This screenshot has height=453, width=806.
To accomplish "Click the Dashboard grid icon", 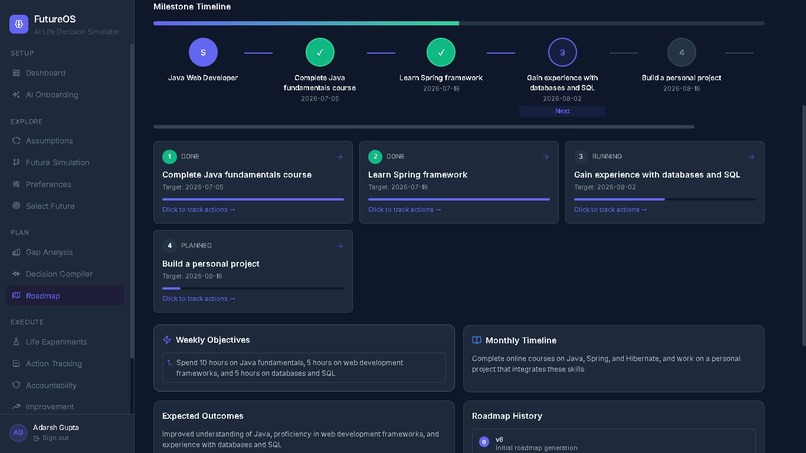I will click(16, 73).
